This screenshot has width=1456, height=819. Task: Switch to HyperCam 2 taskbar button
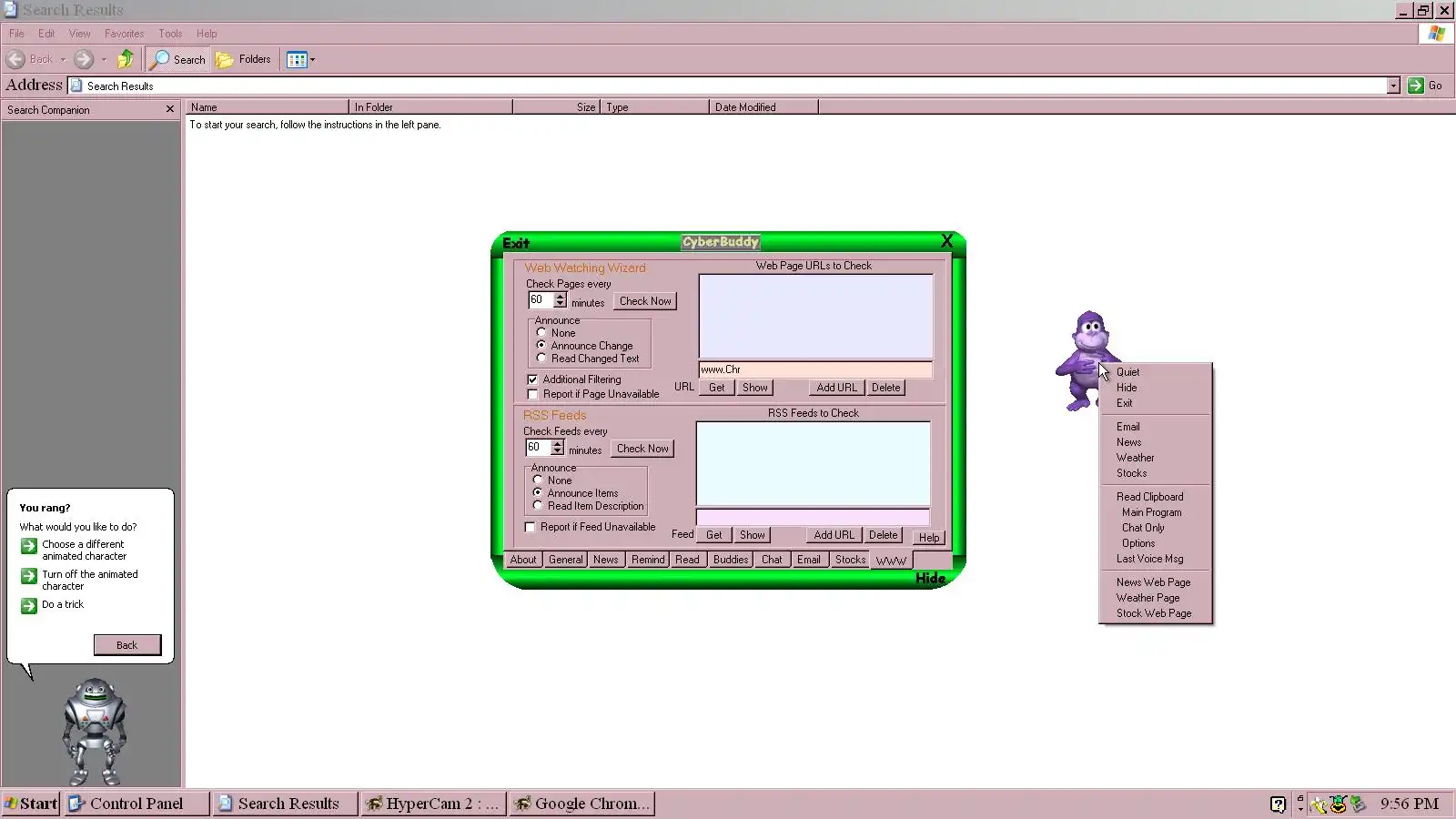431,804
